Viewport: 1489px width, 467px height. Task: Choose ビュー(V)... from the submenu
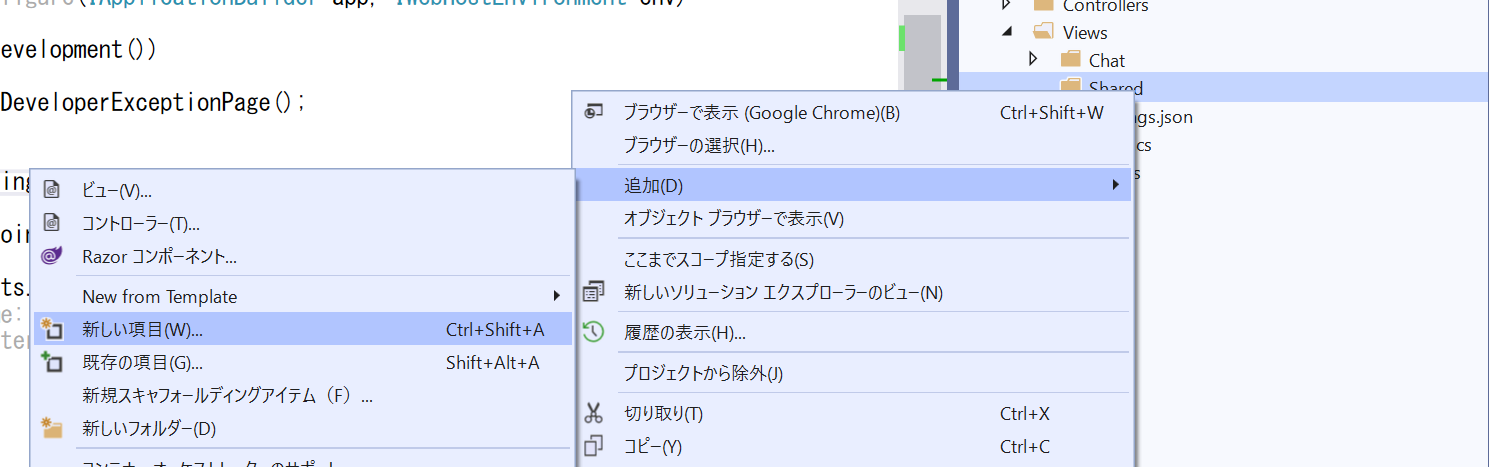[302, 190]
